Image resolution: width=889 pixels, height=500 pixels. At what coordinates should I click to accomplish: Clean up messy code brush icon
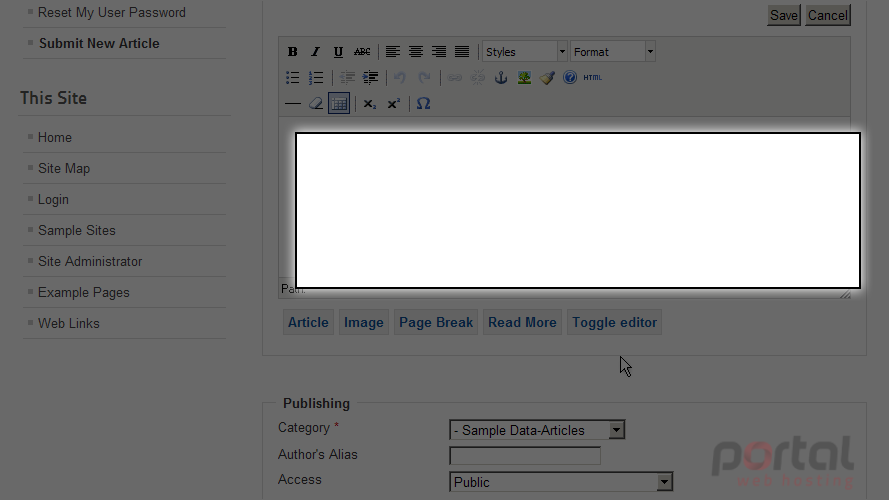point(547,78)
